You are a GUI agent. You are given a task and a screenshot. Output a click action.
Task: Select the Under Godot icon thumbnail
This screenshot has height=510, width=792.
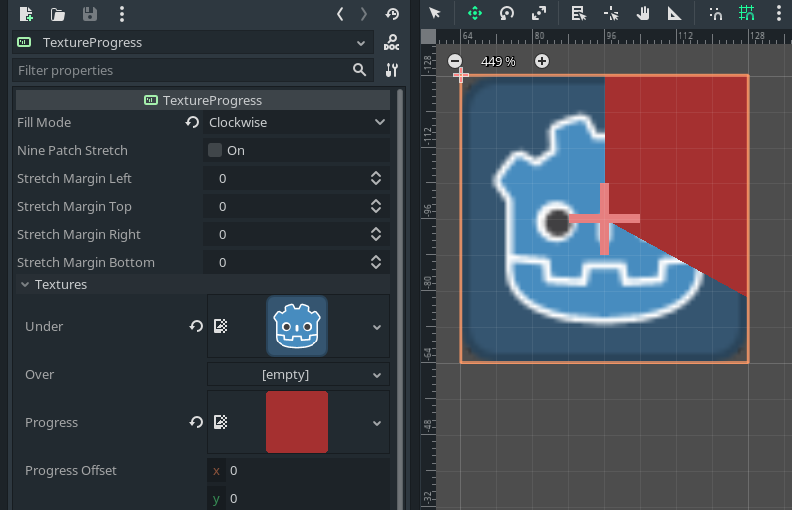297,326
